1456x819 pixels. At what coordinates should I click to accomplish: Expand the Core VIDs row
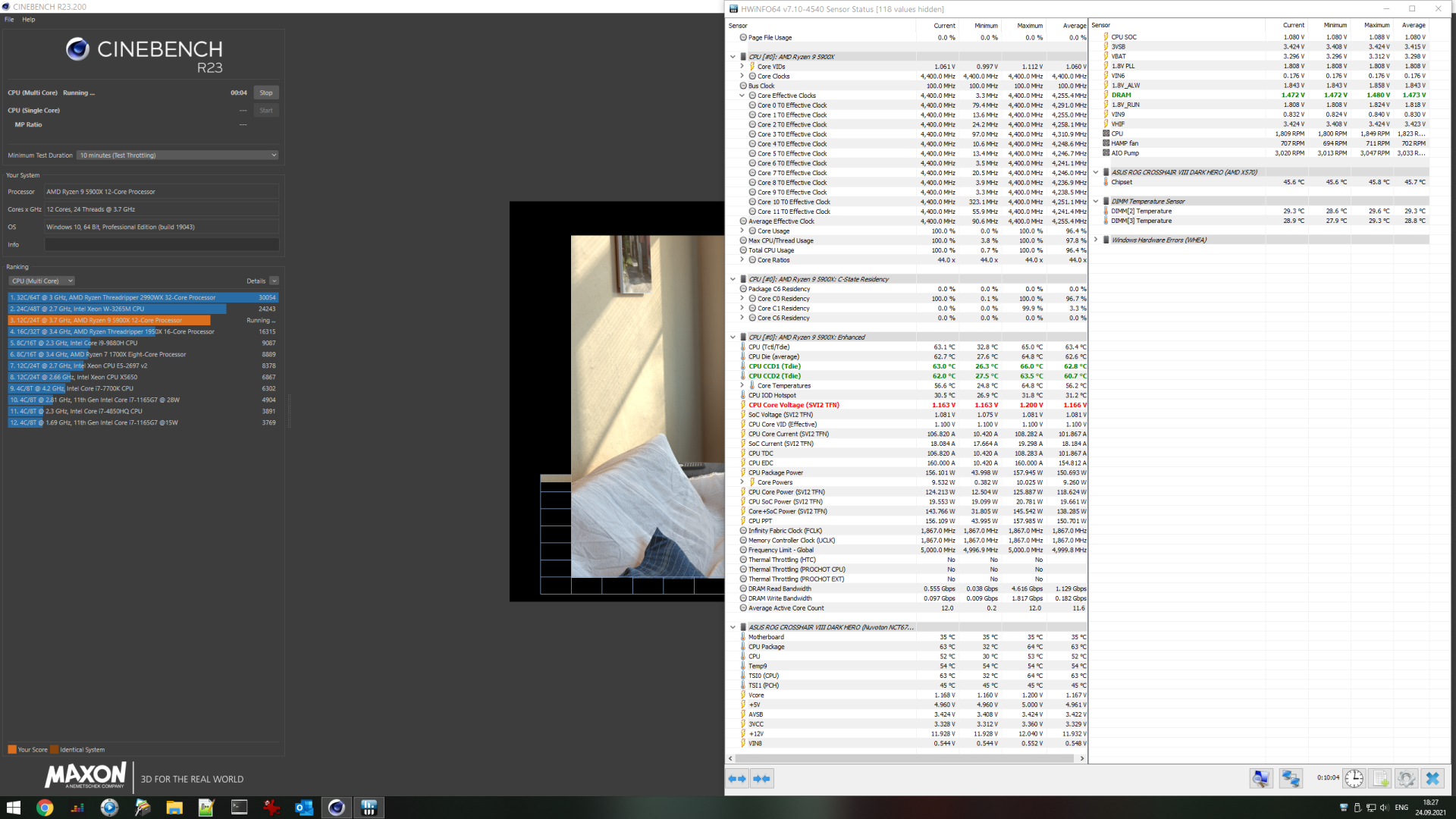[742, 67]
